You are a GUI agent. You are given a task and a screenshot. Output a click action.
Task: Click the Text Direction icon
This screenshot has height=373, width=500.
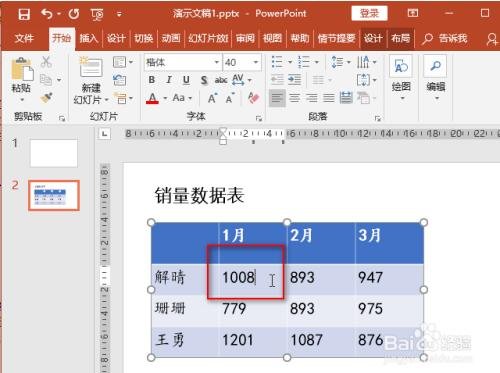363,62
